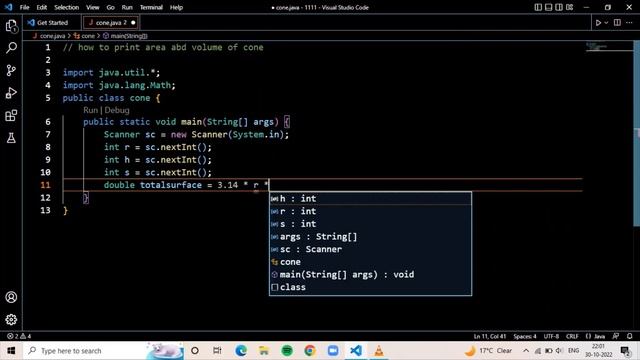Select suggestion 'r : int'

pyautogui.click(x=370, y=211)
